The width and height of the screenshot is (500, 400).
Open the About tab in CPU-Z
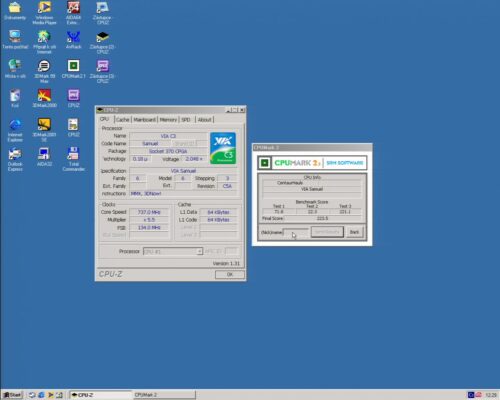click(x=204, y=120)
